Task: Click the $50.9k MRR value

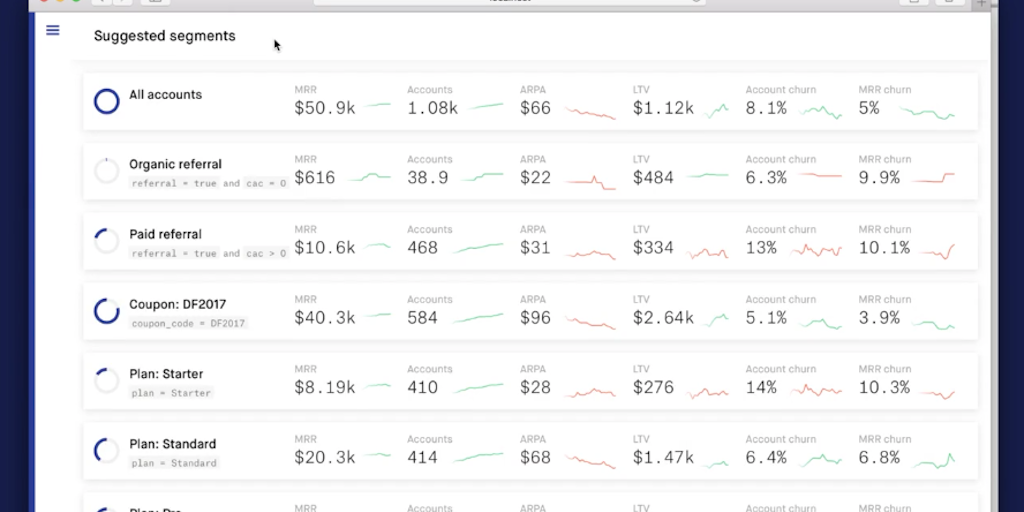Action: pos(325,108)
